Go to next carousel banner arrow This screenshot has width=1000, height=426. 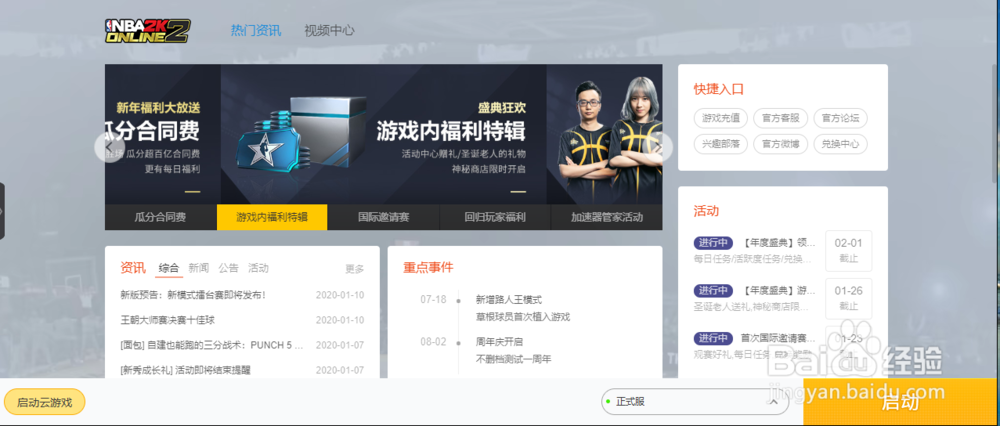click(x=658, y=147)
